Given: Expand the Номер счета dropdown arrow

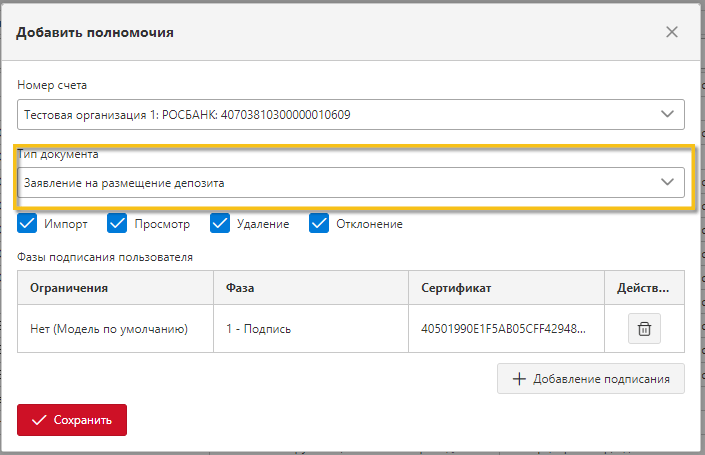Looking at the screenshot, I should (667, 114).
